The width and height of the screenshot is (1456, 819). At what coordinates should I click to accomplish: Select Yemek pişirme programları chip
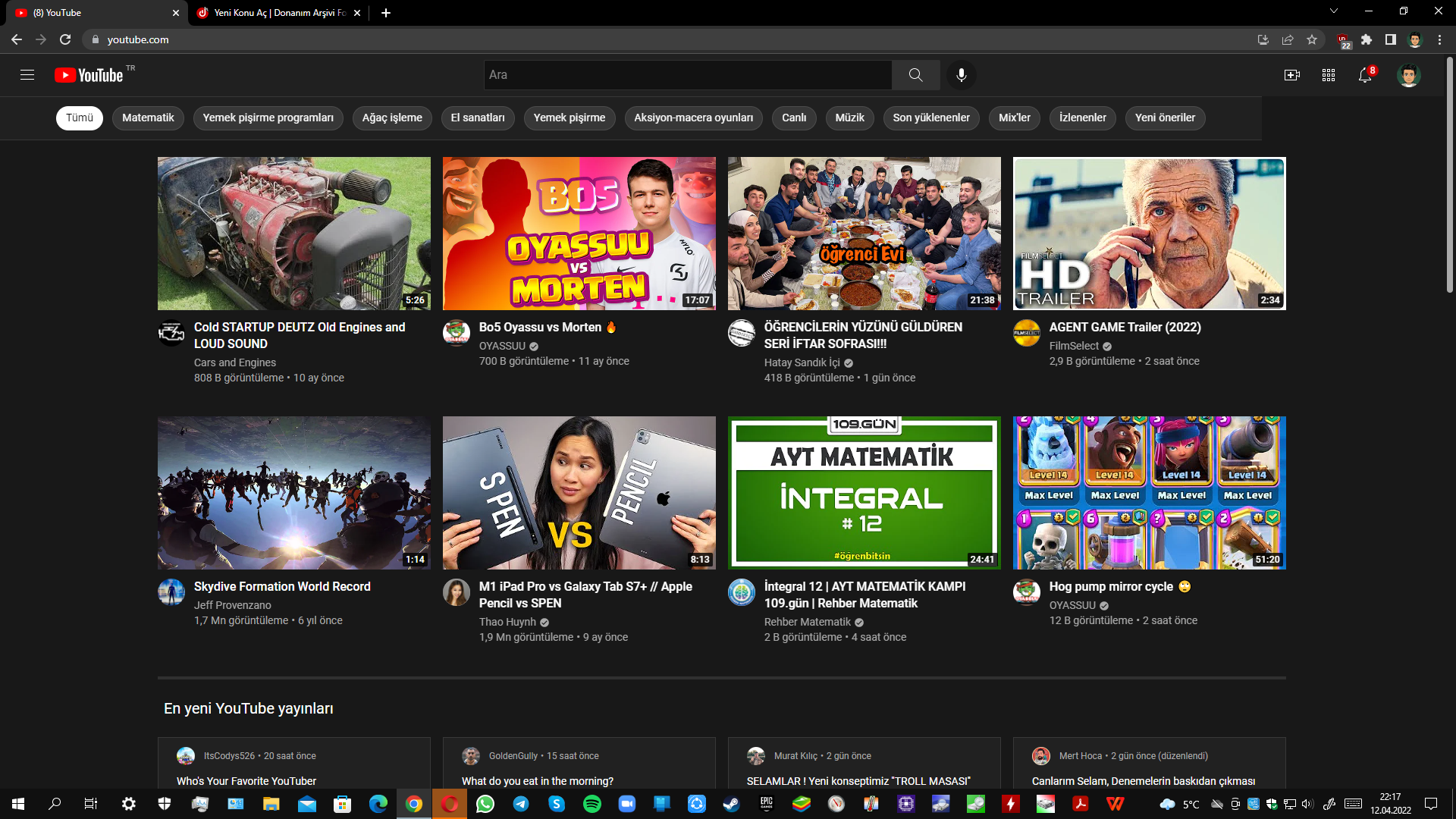coord(268,118)
